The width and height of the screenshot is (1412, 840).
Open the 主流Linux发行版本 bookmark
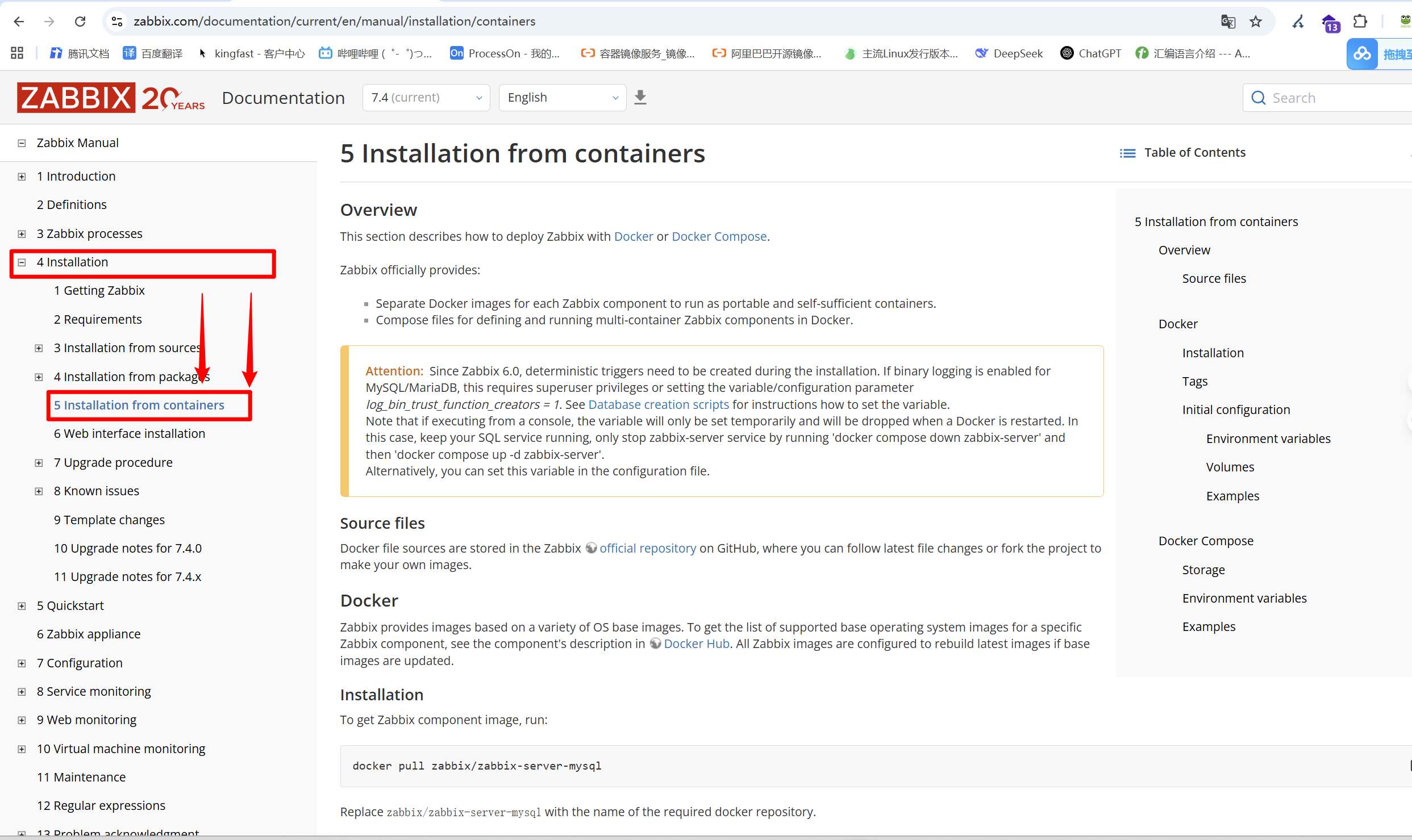coord(901,53)
